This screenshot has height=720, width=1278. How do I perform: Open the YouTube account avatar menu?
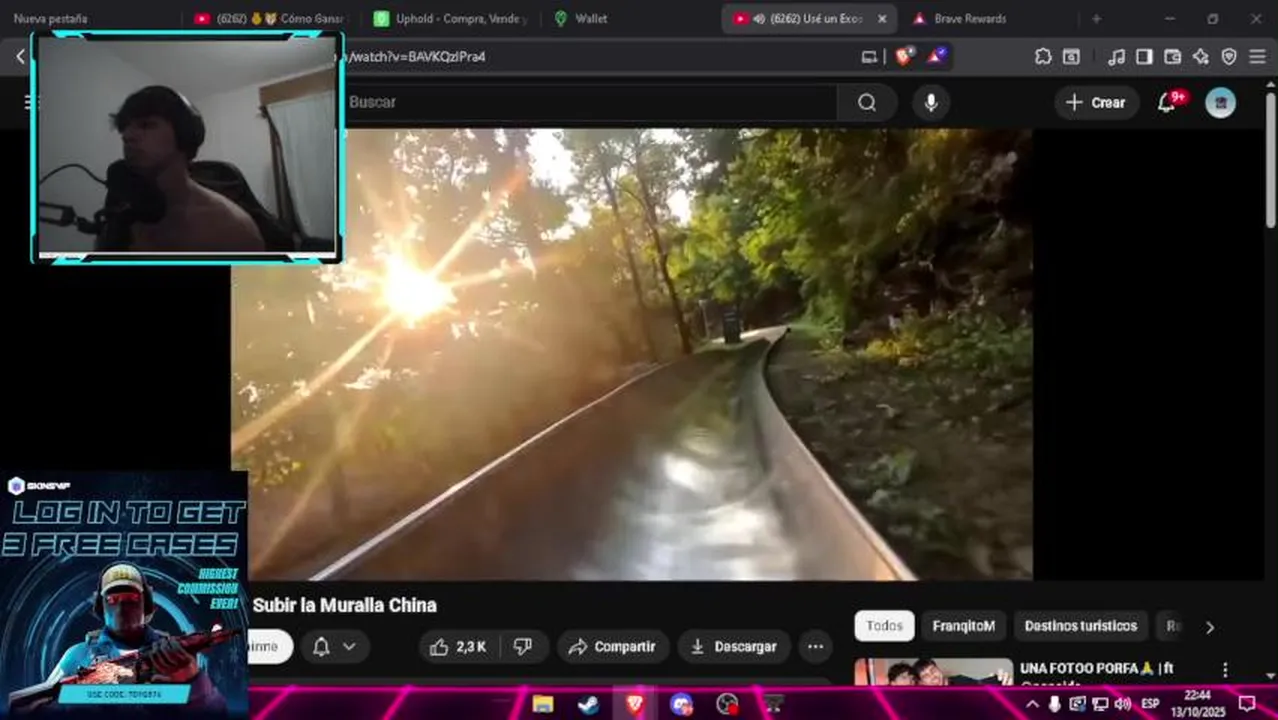coord(1220,102)
